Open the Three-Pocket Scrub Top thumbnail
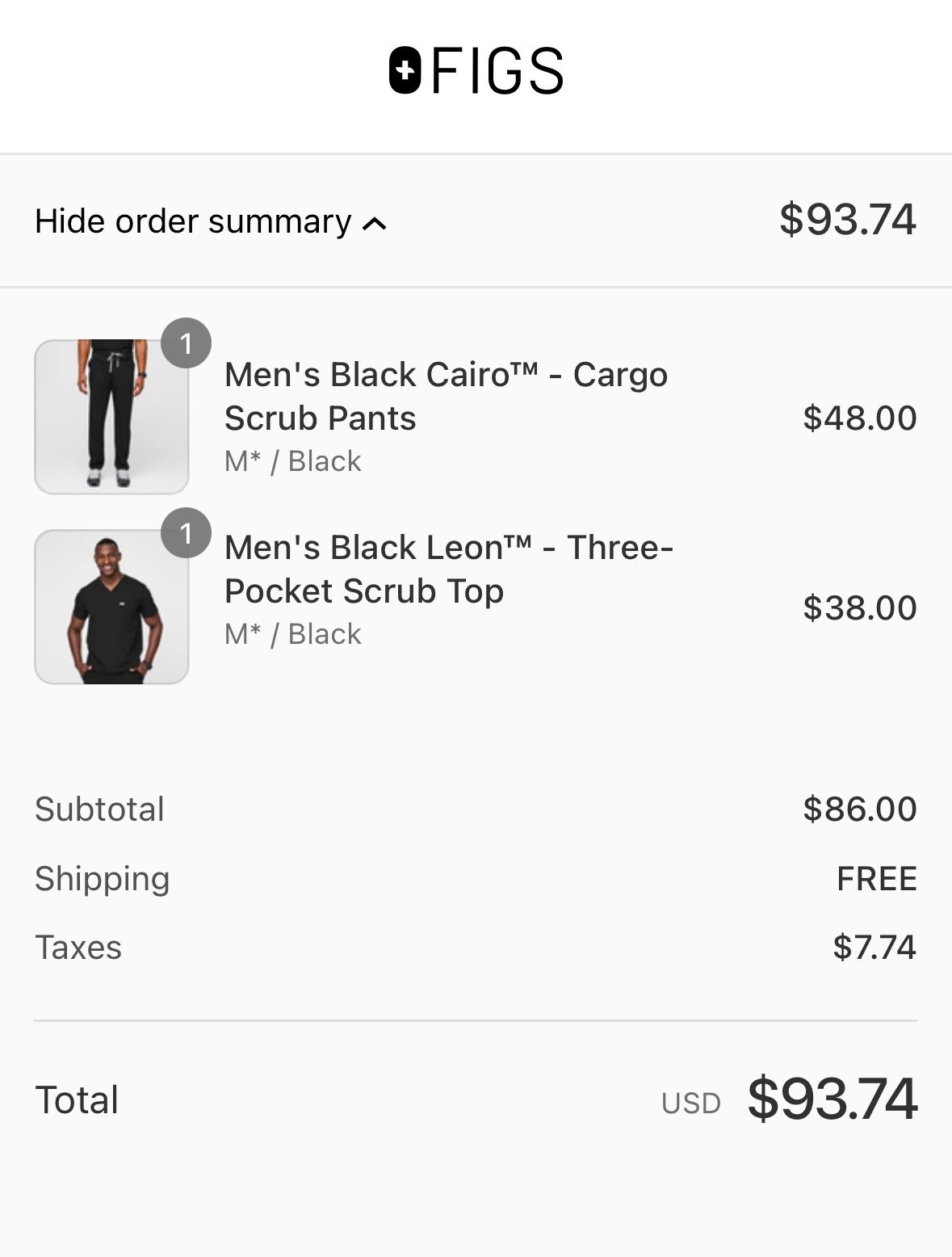Viewport: 952px width, 1257px height. (111, 607)
